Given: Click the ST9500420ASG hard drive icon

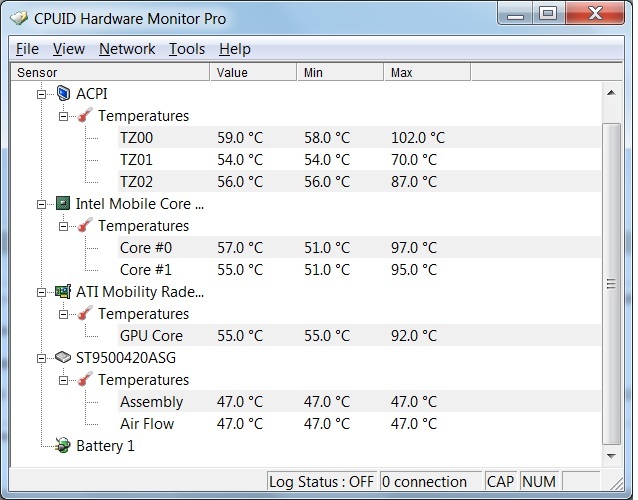Looking at the screenshot, I should [63, 357].
